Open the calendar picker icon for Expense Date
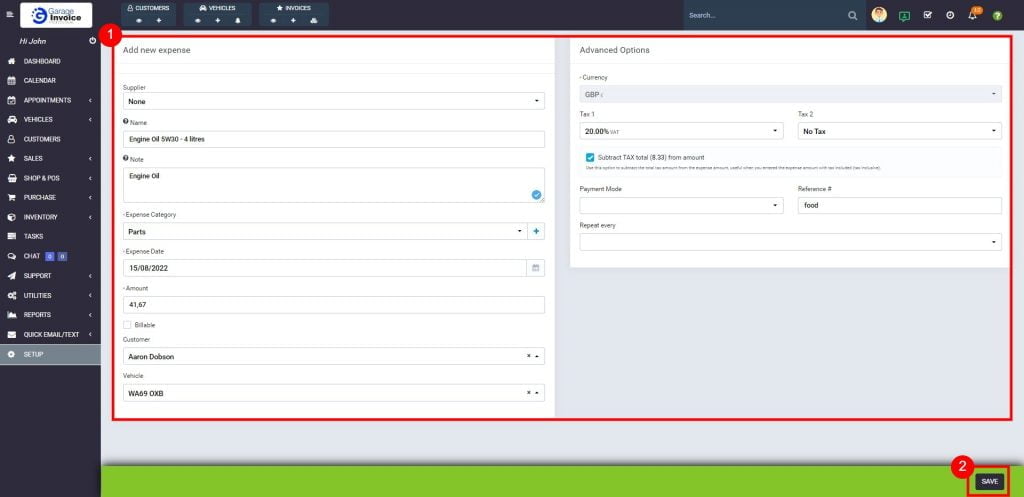The width and height of the screenshot is (1024, 497). tap(536, 268)
